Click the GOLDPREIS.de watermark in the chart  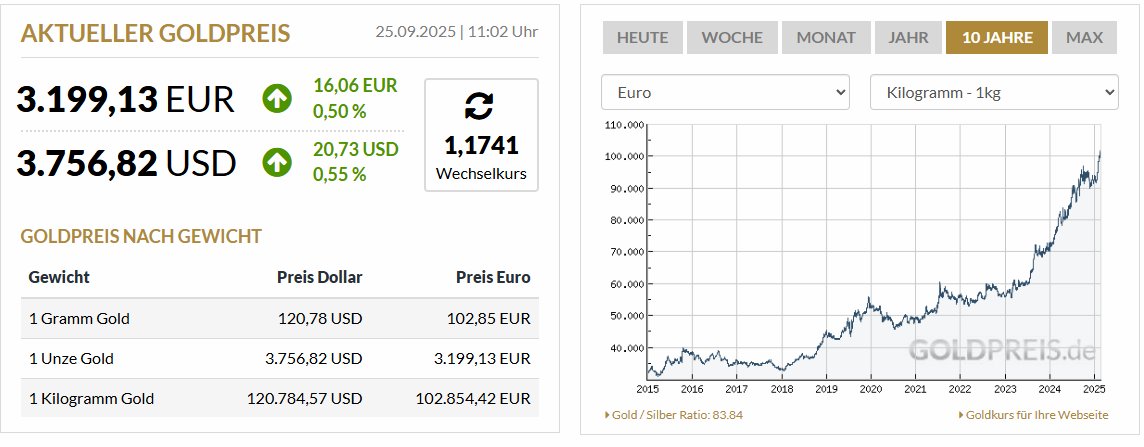pos(1001,351)
